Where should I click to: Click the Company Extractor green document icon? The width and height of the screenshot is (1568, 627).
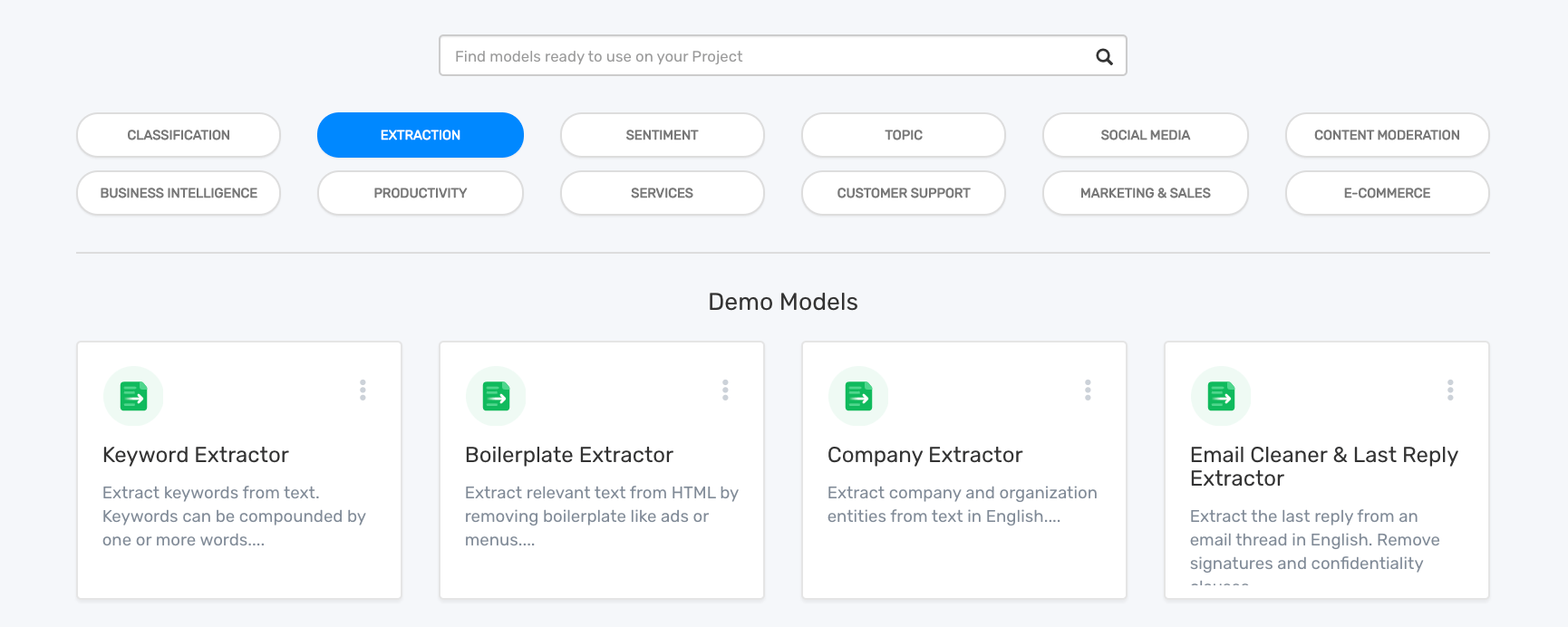[x=858, y=396]
